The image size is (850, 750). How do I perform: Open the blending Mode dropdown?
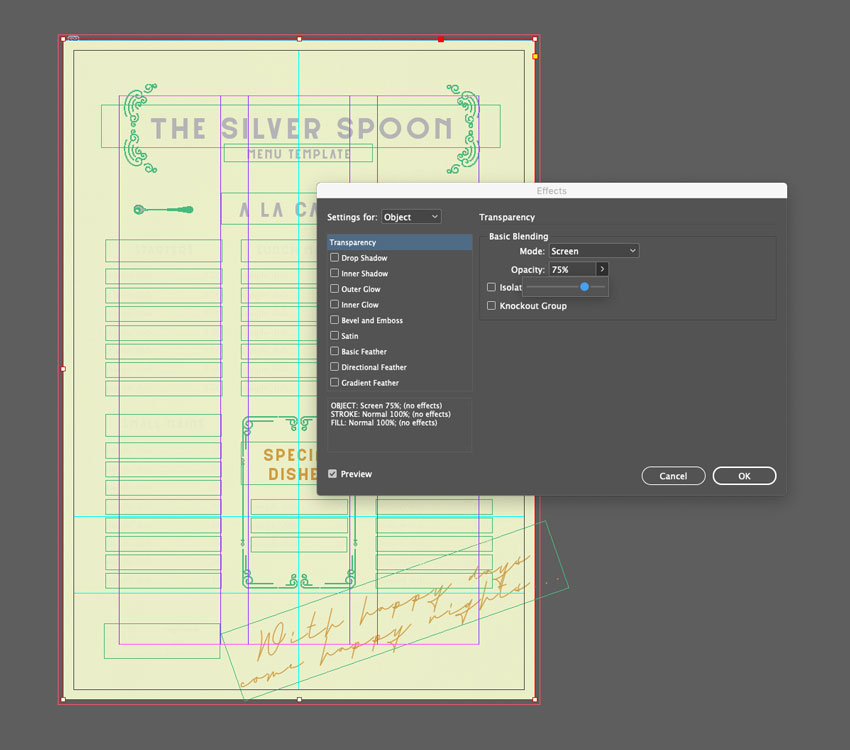click(593, 251)
